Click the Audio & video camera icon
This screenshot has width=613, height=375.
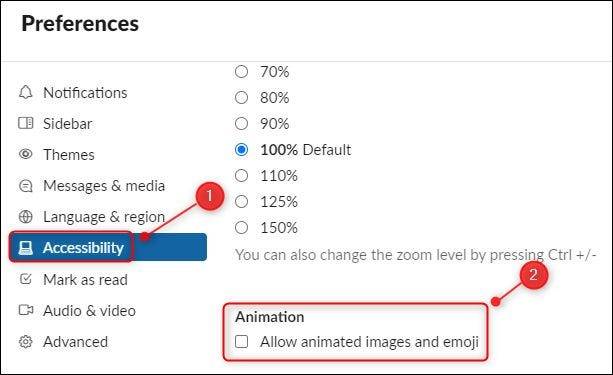pos(26,310)
